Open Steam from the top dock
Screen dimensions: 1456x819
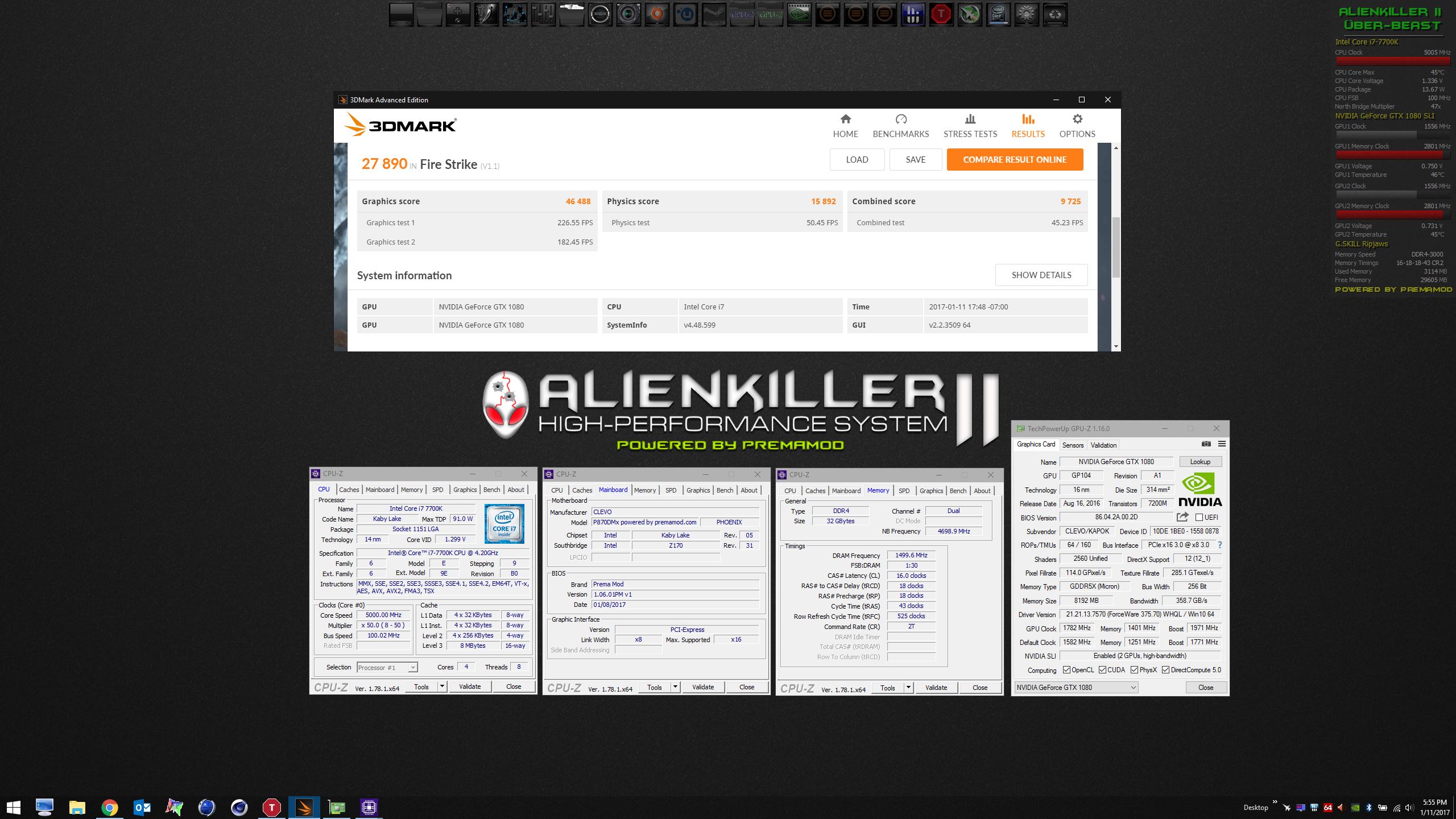[x=714, y=14]
